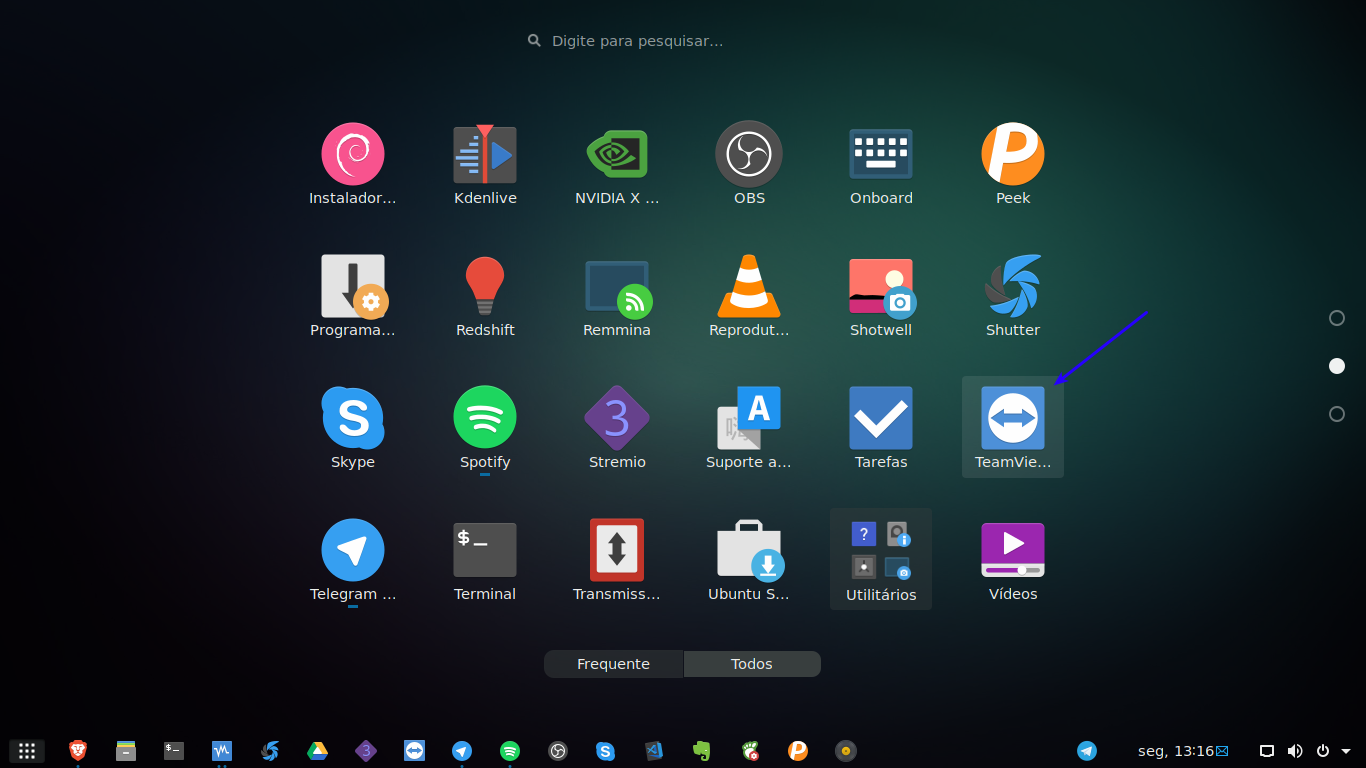
Task: Open Google Drive from the taskbar
Action: click(x=318, y=751)
